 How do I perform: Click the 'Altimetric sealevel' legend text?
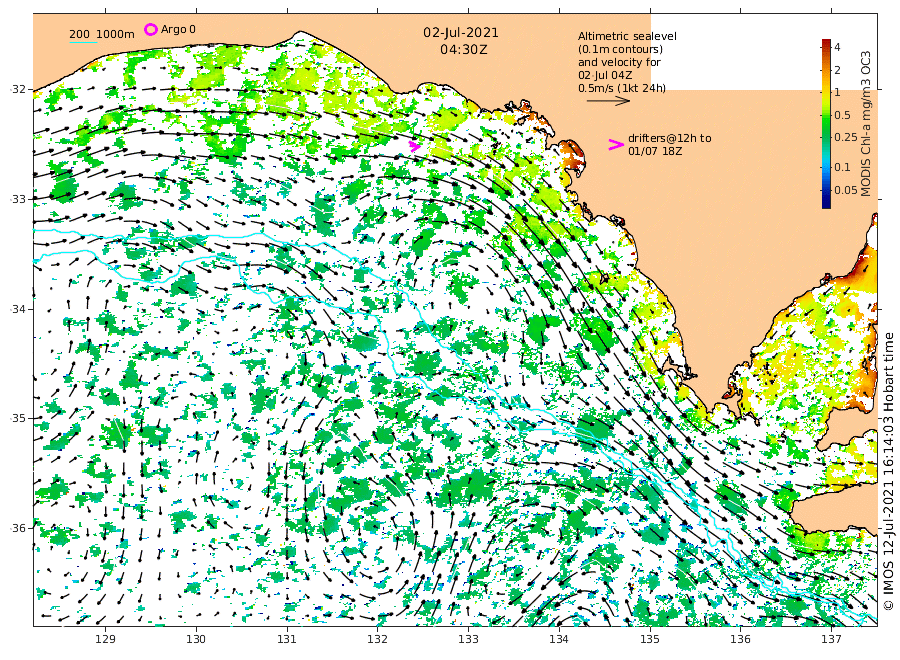click(x=627, y=36)
